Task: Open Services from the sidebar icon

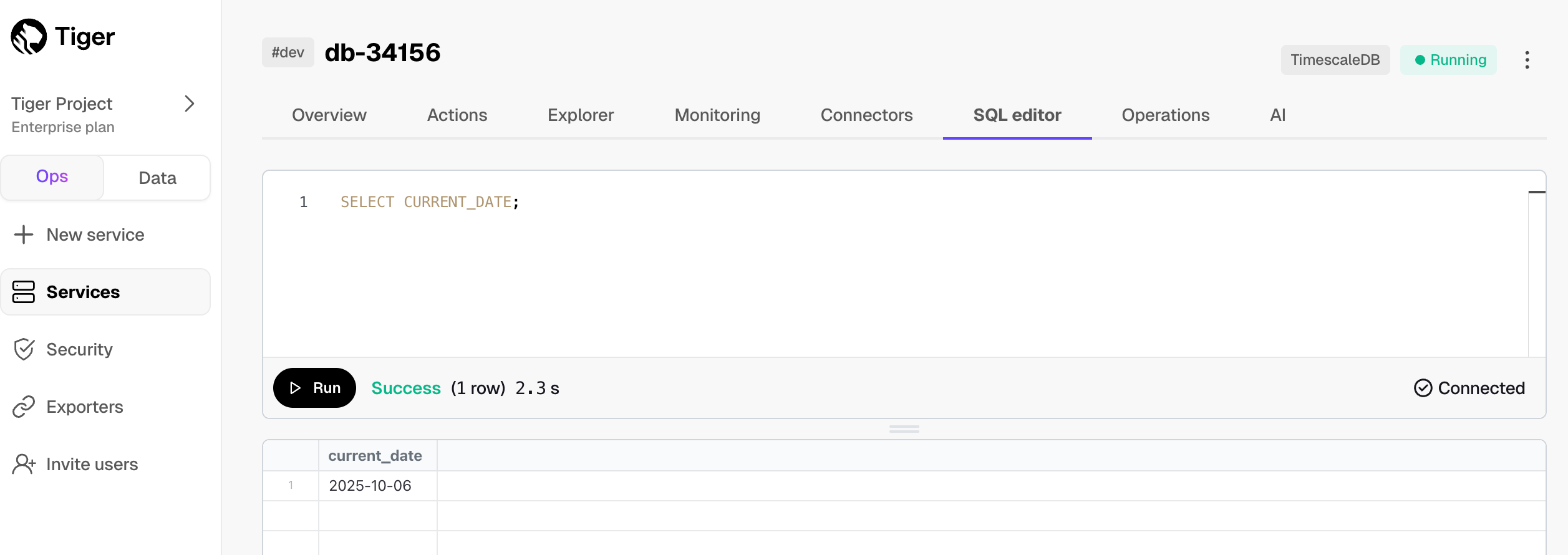Action: tap(24, 292)
